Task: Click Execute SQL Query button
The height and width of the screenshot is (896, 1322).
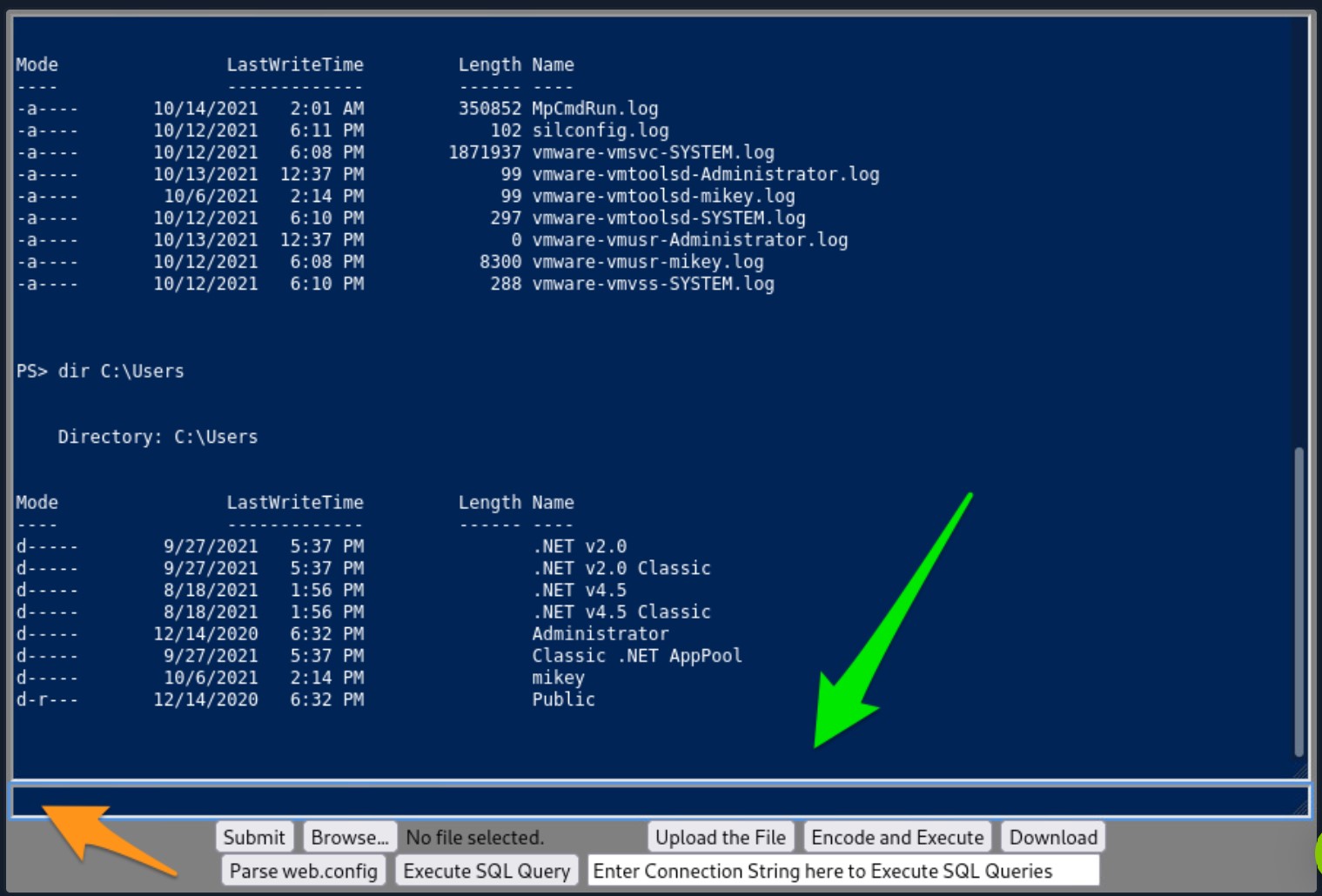Action: click(x=486, y=871)
